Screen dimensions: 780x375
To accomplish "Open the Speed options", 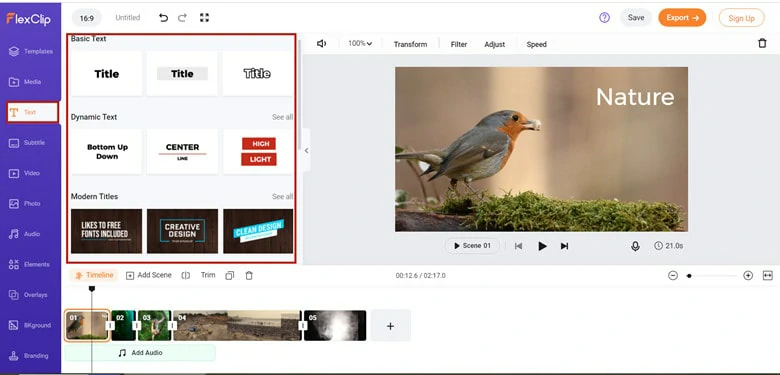I will click(x=536, y=44).
